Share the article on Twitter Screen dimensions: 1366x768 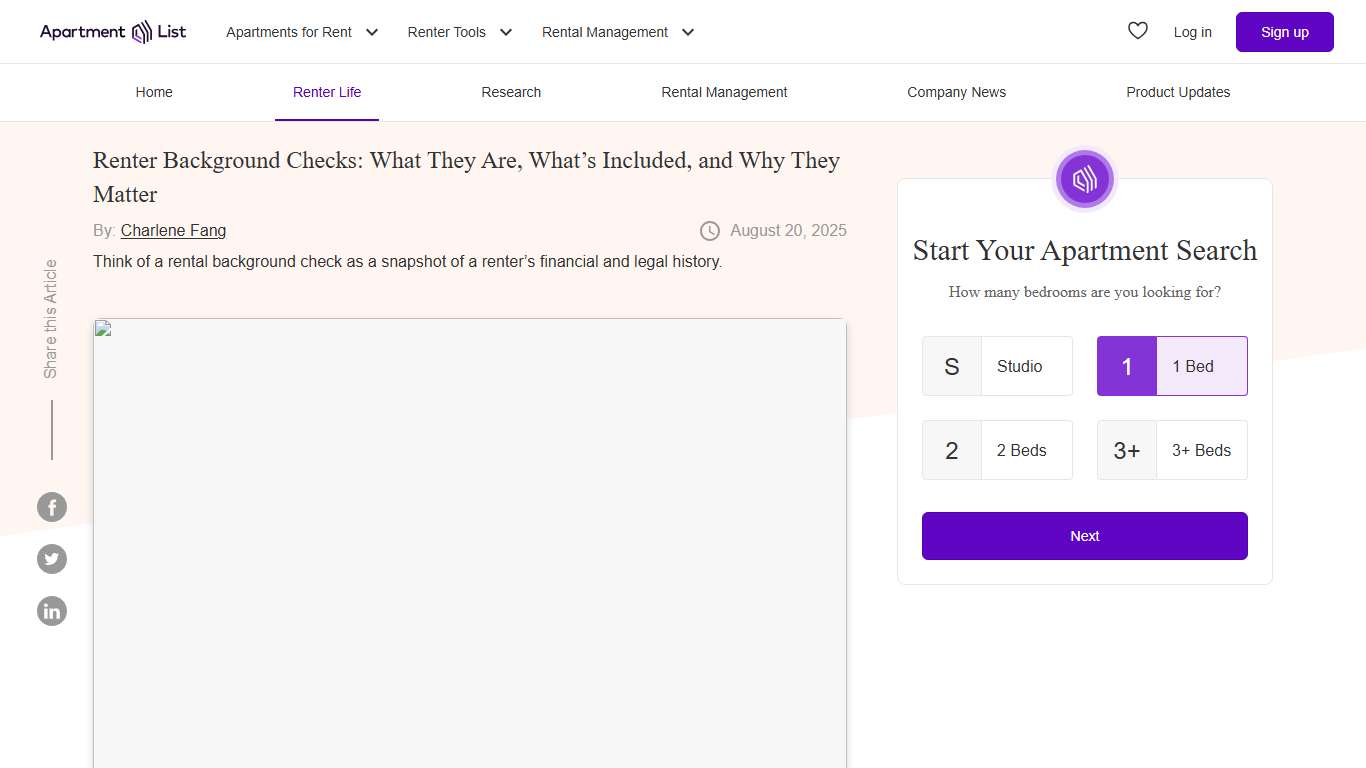pos(52,559)
